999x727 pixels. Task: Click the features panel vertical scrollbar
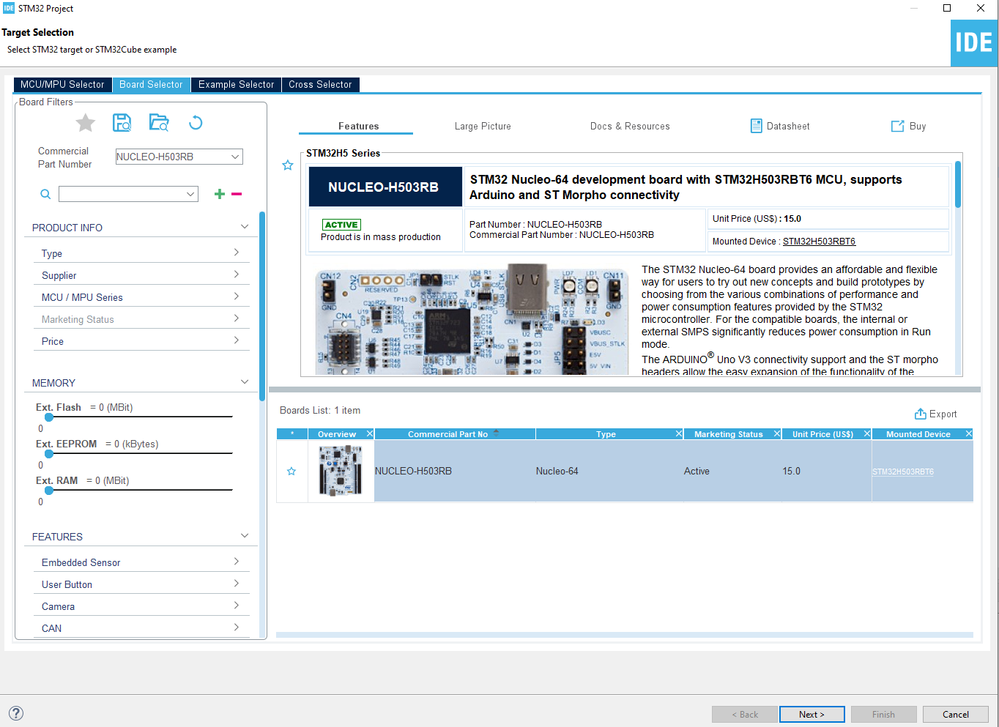coord(958,185)
